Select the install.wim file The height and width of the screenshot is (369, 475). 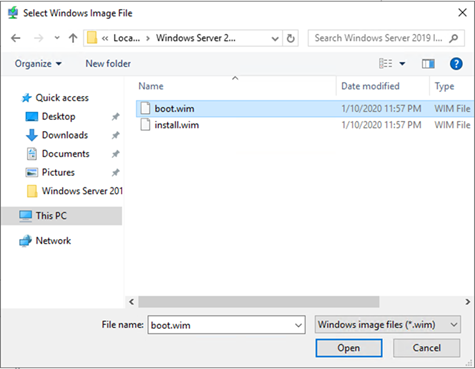[x=304, y=125]
